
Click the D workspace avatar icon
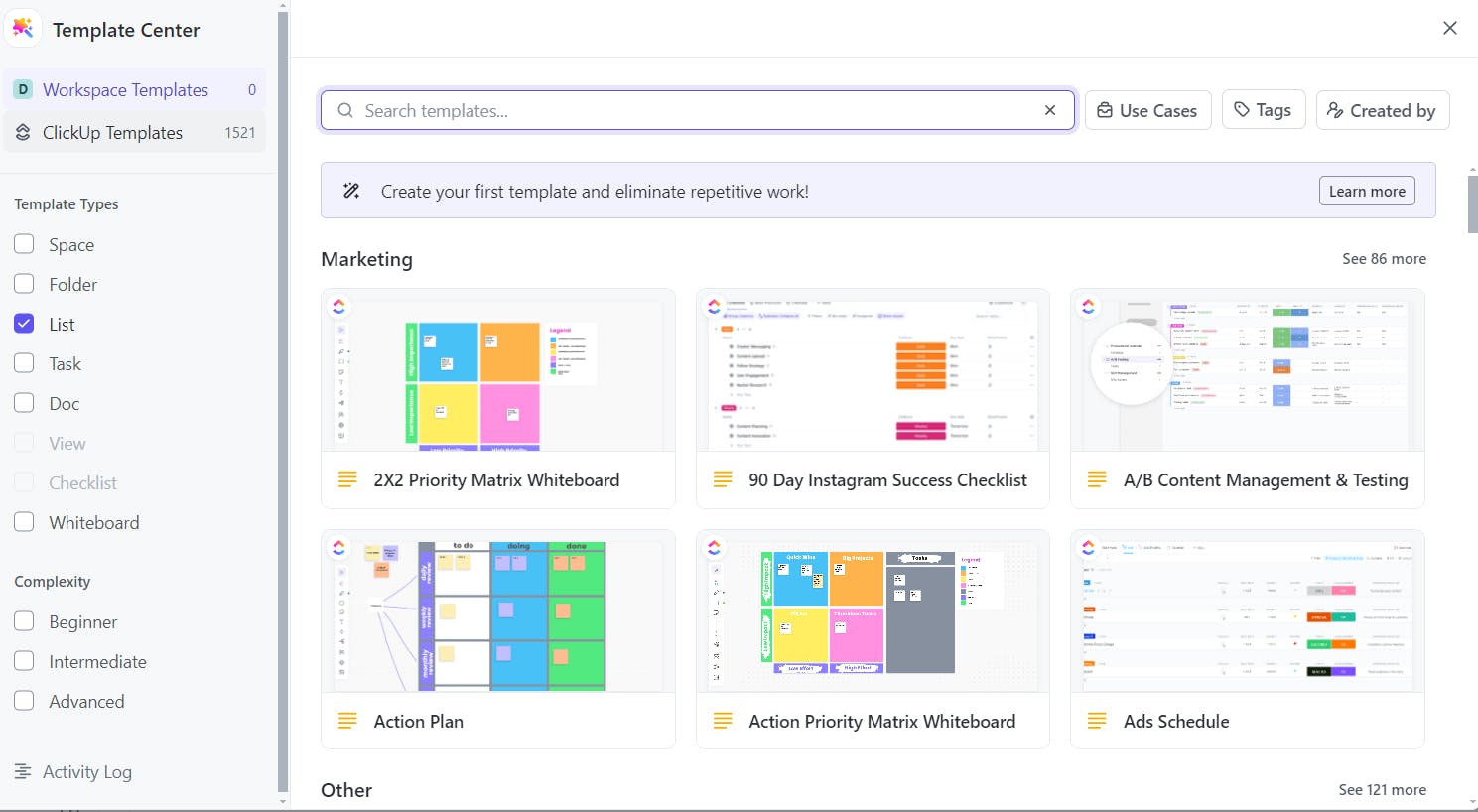point(22,89)
